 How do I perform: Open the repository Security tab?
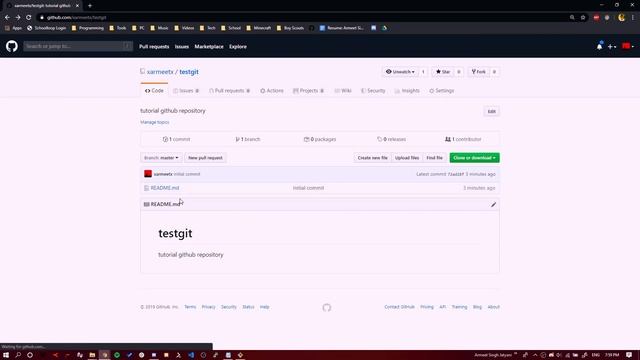(x=373, y=91)
